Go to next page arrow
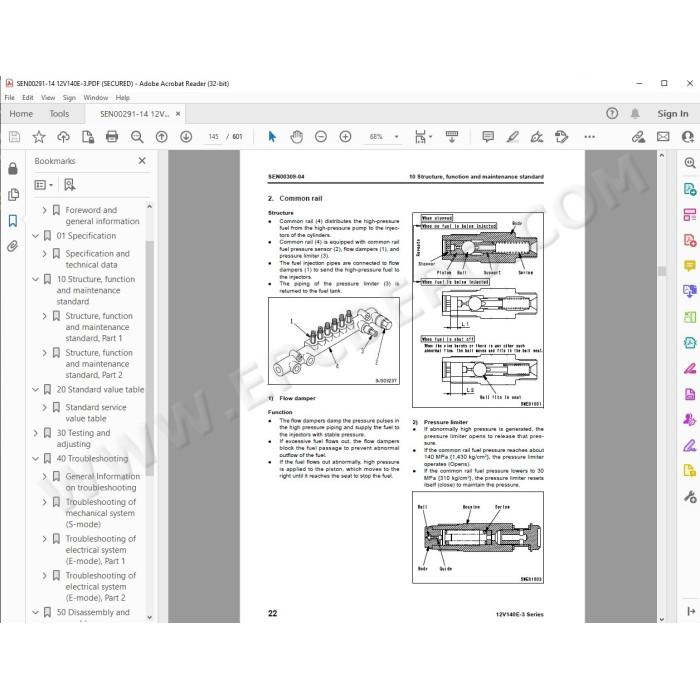700x700 pixels. click(186, 137)
